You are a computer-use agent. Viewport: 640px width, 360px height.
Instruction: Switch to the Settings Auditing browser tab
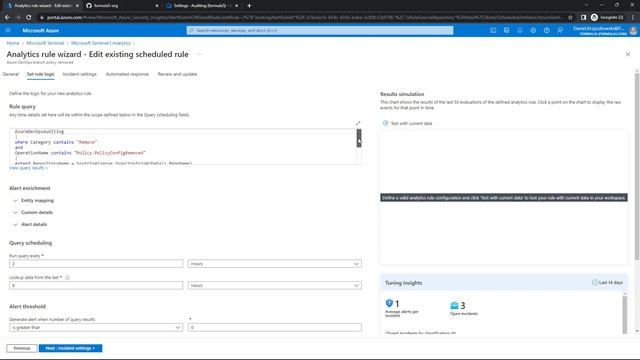click(x=202, y=6)
